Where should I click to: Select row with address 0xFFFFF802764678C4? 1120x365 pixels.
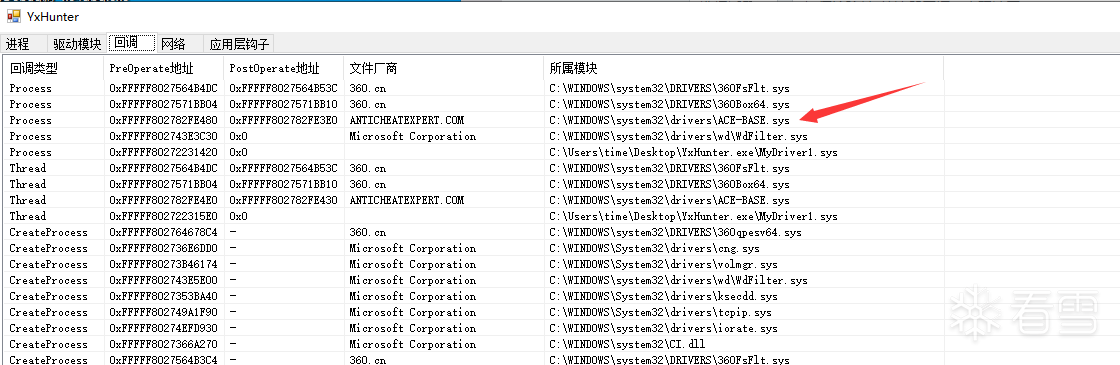click(474, 232)
